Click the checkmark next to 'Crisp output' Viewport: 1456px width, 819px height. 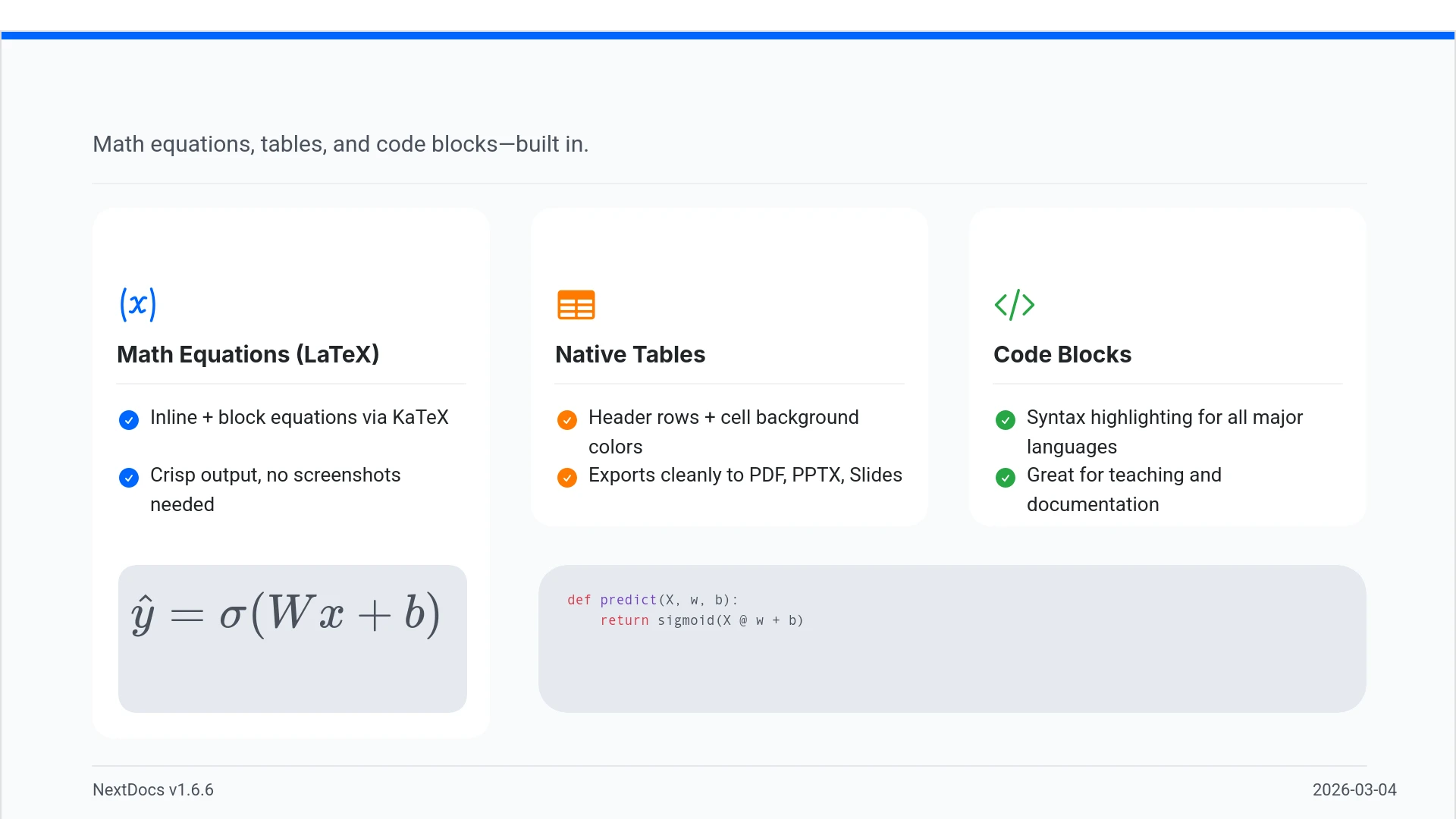point(129,478)
